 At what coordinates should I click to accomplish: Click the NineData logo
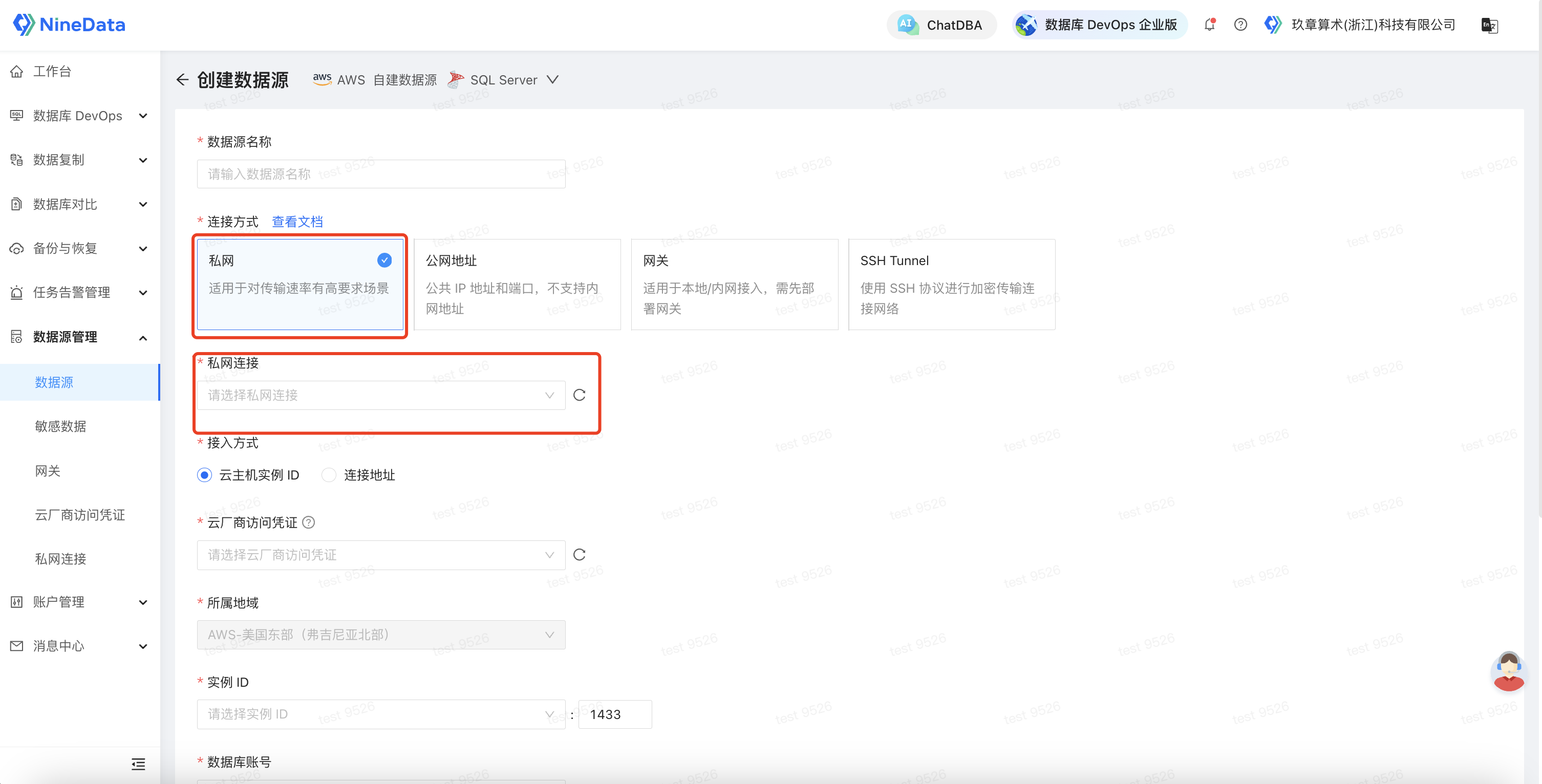(69, 25)
